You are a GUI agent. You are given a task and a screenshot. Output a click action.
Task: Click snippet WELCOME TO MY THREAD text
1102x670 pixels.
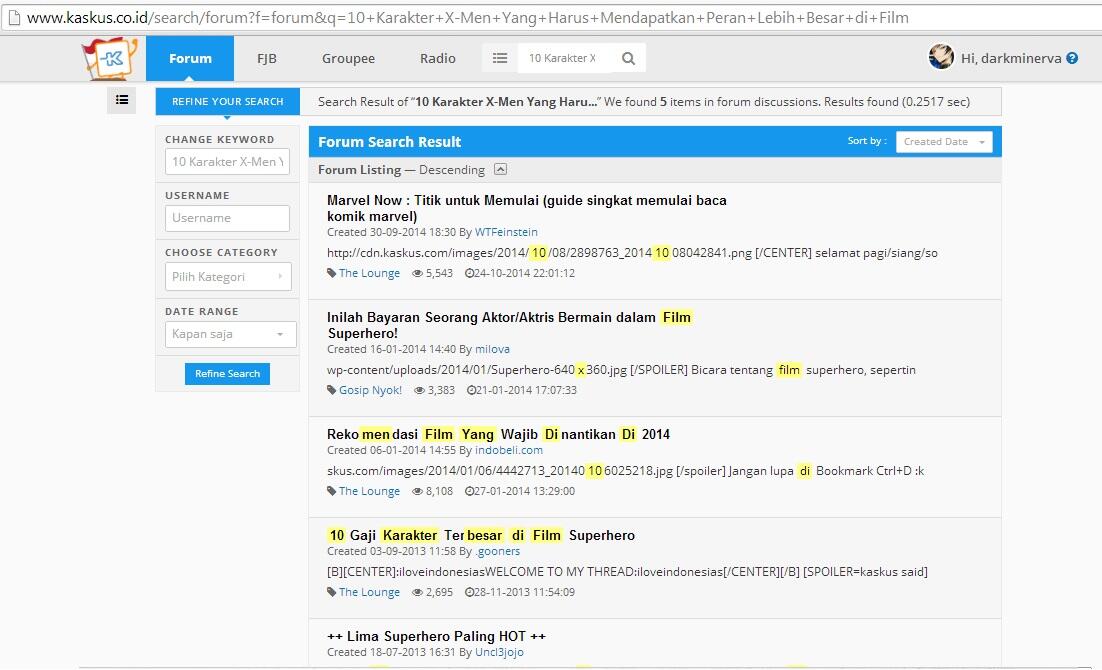[x=627, y=572]
